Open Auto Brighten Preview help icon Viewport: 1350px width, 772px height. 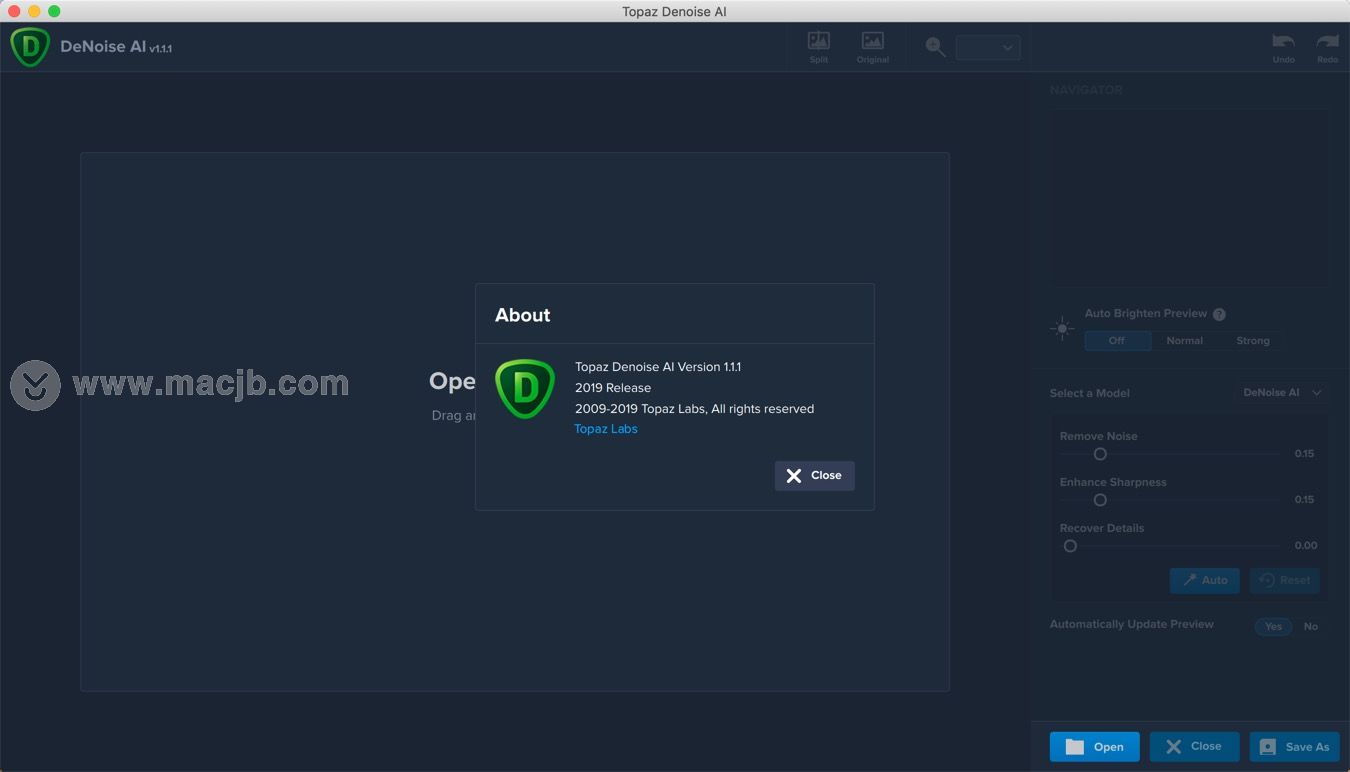click(1219, 314)
